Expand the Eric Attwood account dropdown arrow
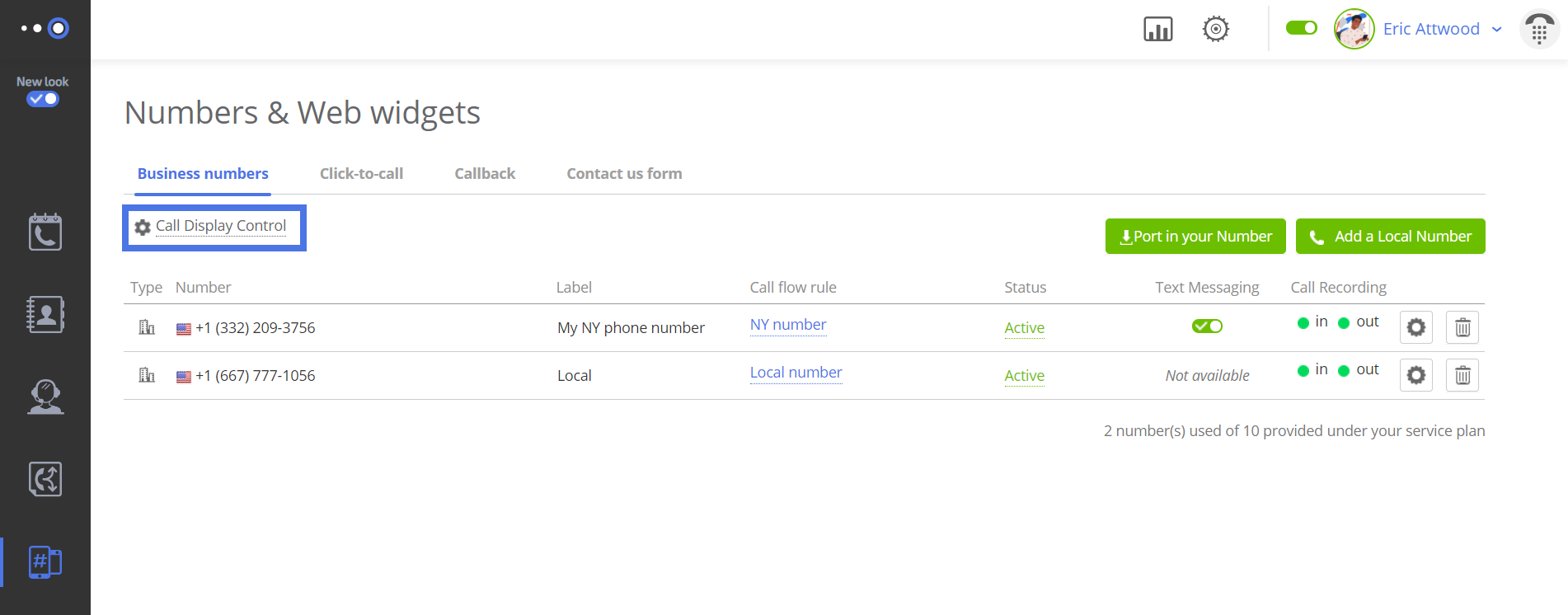This screenshot has width=1568, height=615. tap(1497, 30)
